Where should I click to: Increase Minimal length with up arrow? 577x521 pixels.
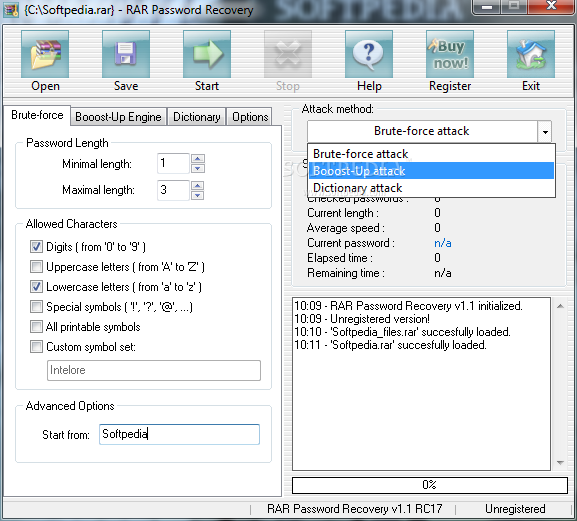click(x=198, y=159)
